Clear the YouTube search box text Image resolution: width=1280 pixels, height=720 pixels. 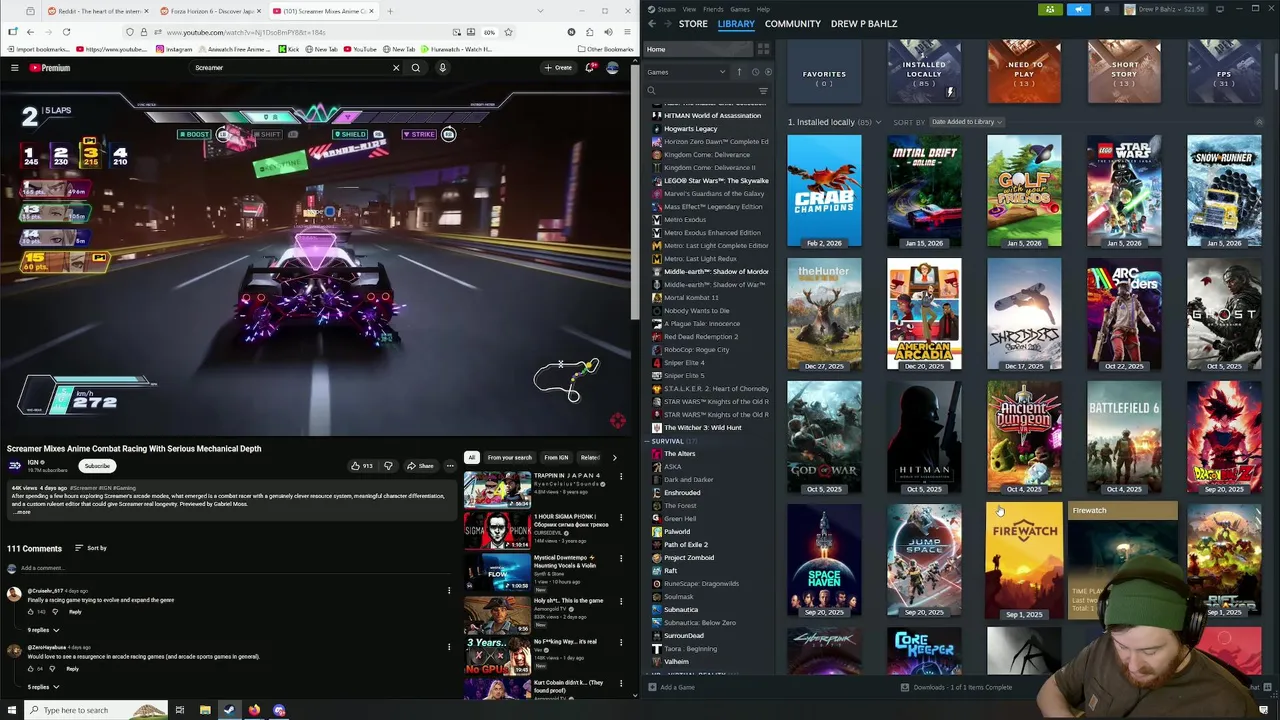(396, 68)
